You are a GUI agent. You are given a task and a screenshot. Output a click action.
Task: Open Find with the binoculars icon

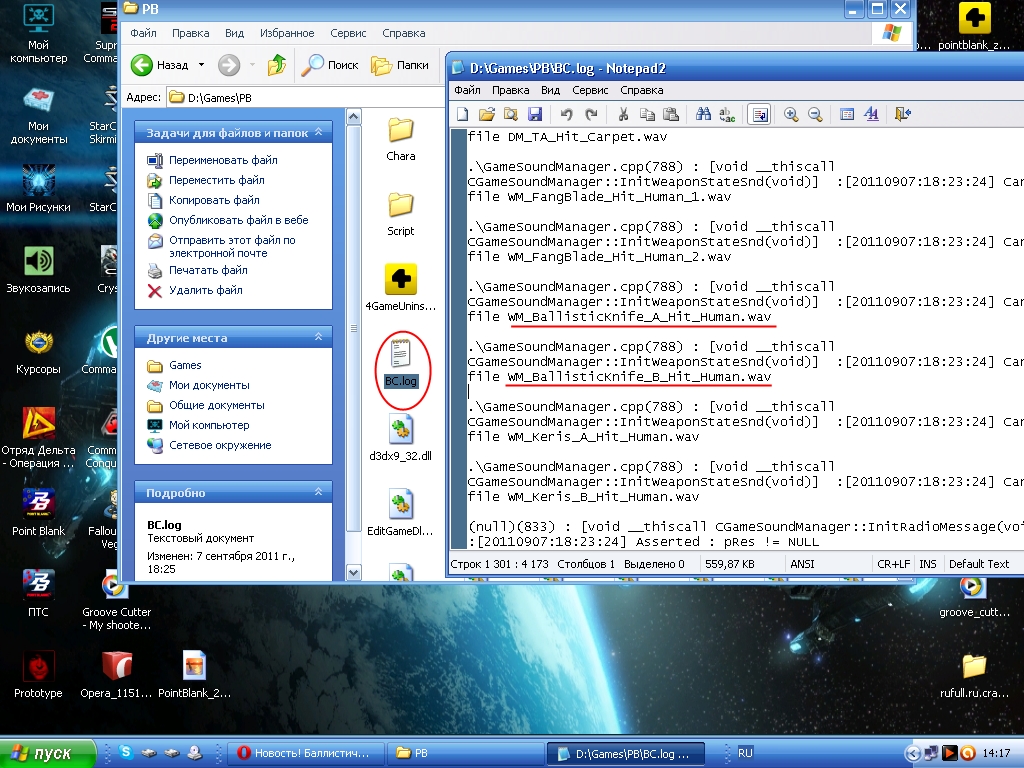(x=703, y=115)
